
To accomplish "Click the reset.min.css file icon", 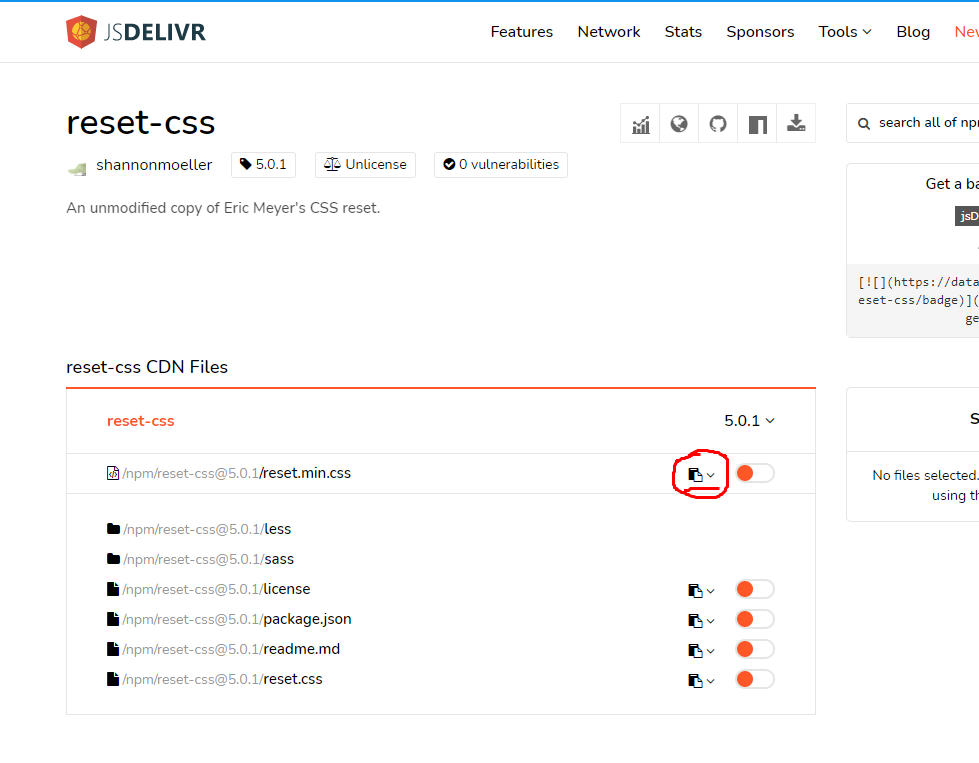I will pyautogui.click(x=112, y=473).
